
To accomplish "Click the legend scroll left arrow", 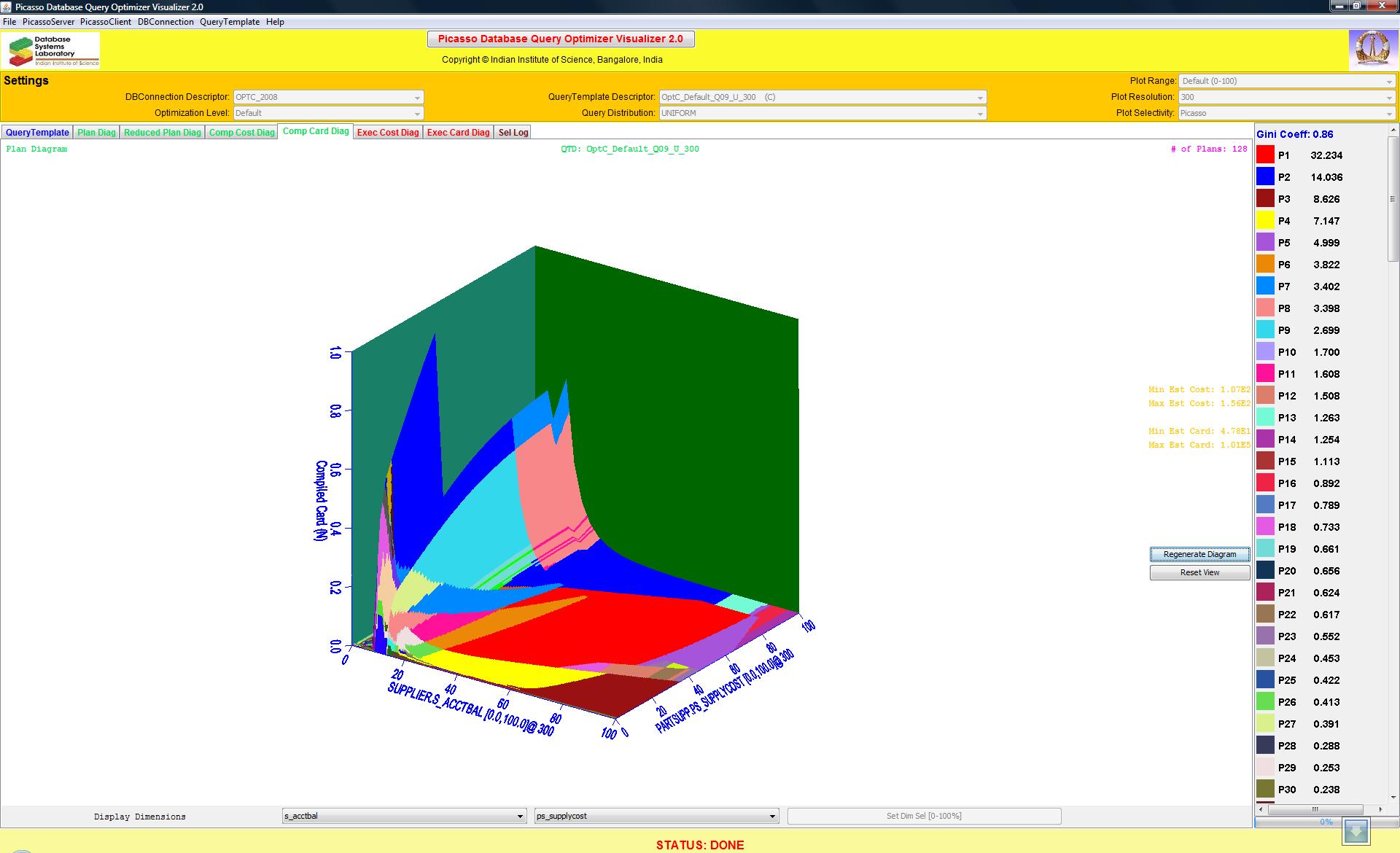I will pyautogui.click(x=1261, y=809).
